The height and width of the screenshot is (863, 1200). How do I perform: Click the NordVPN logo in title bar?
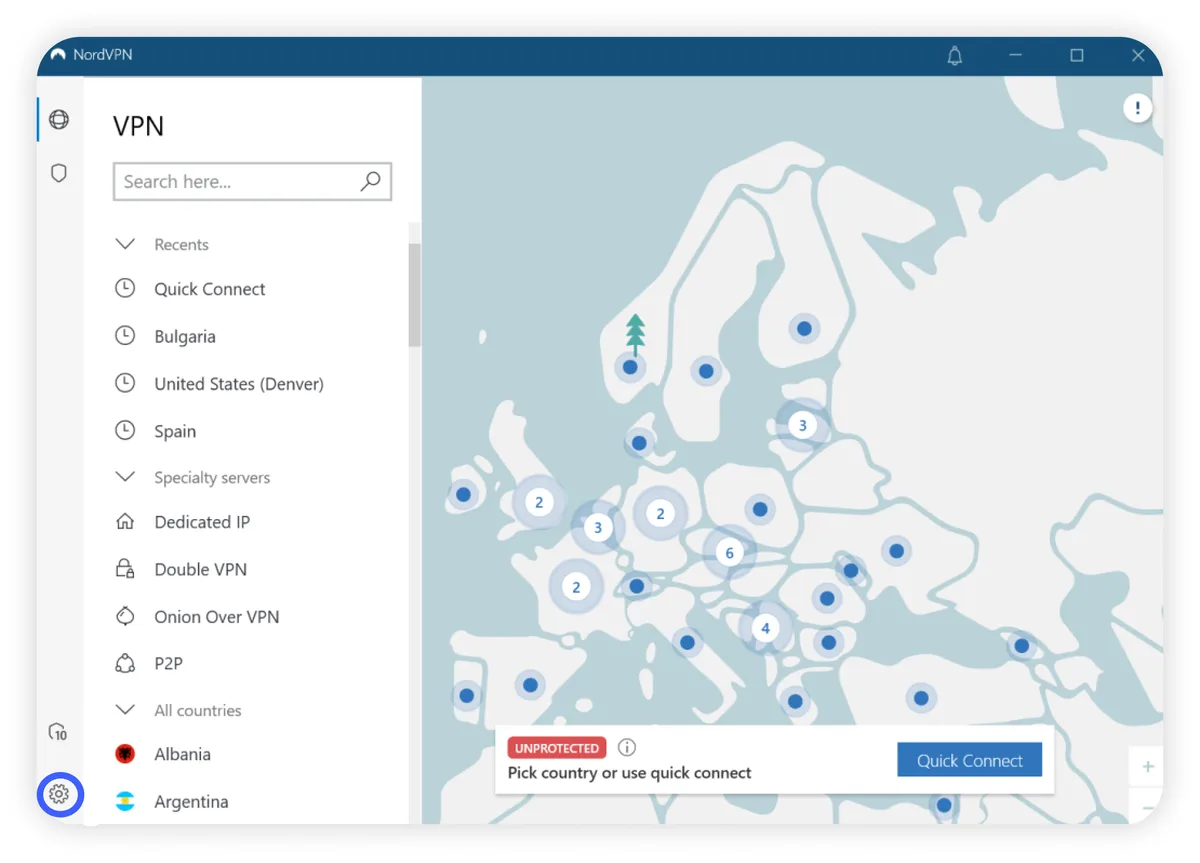[58, 55]
